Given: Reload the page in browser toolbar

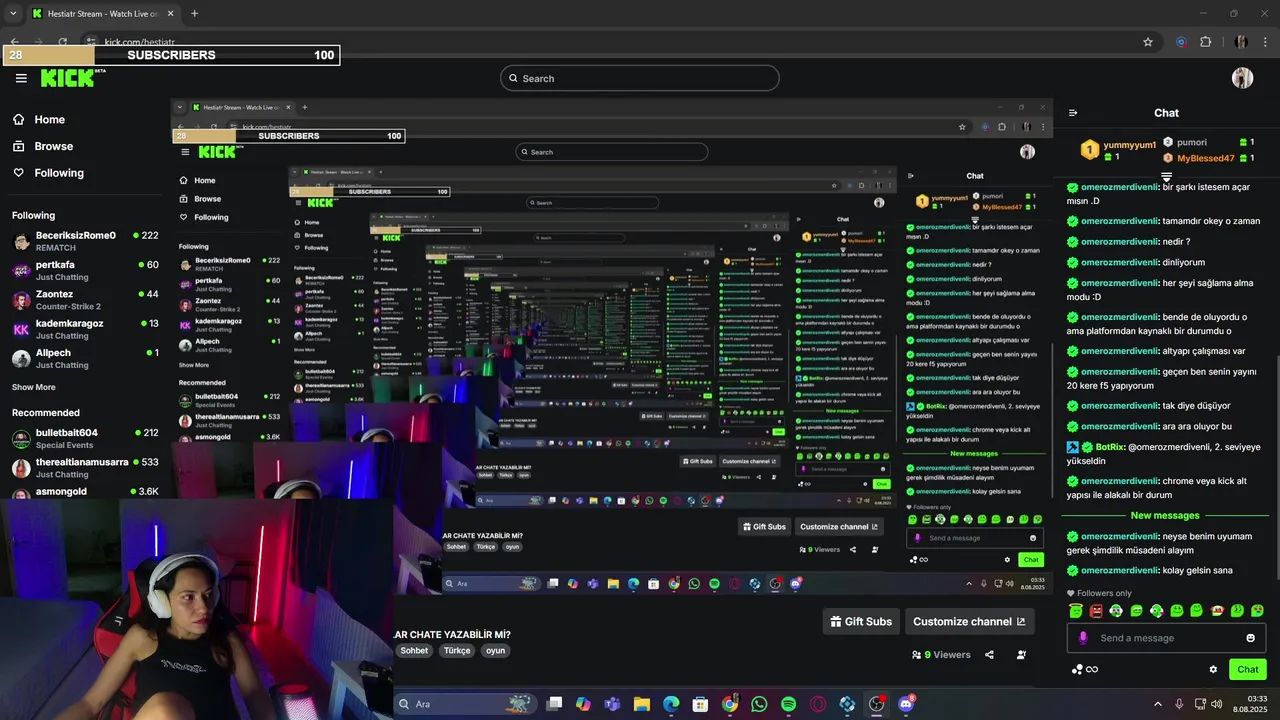Looking at the screenshot, I should tap(62, 42).
